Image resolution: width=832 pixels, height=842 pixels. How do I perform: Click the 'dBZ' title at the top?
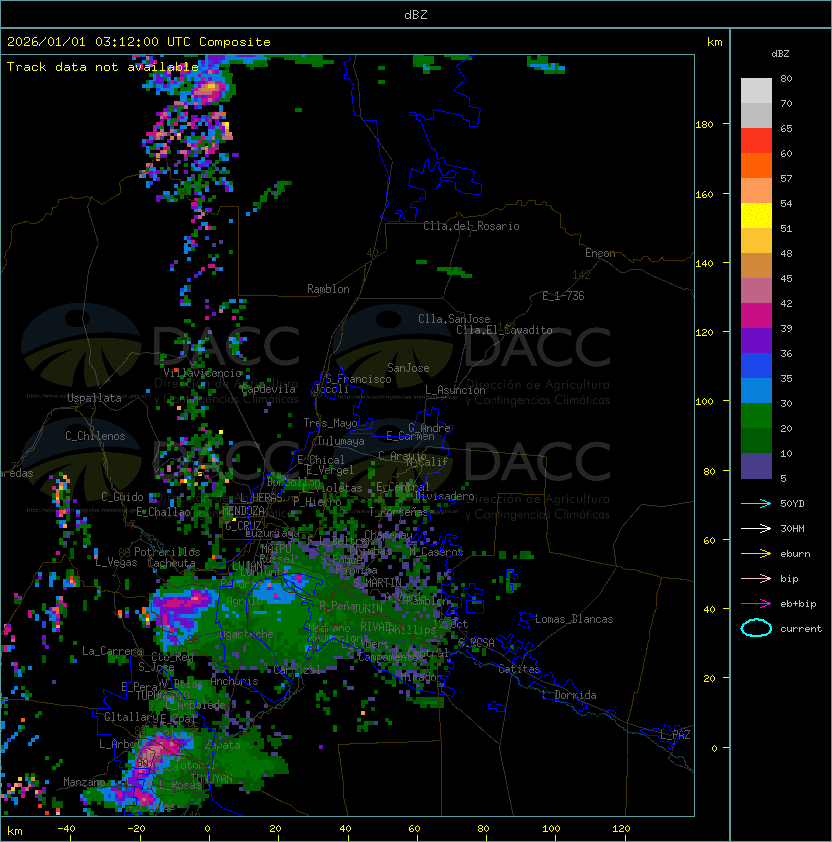point(416,15)
